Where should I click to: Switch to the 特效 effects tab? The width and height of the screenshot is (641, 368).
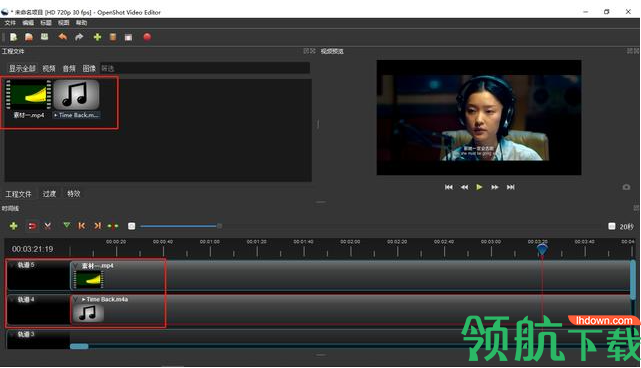(x=74, y=194)
